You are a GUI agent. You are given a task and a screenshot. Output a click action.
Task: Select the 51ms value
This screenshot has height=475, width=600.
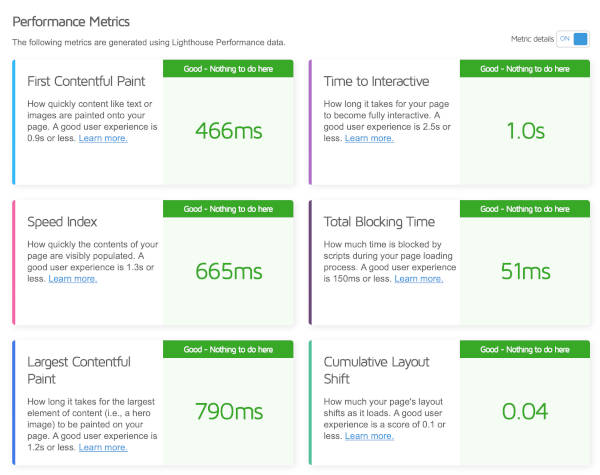pyautogui.click(x=525, y=271)
